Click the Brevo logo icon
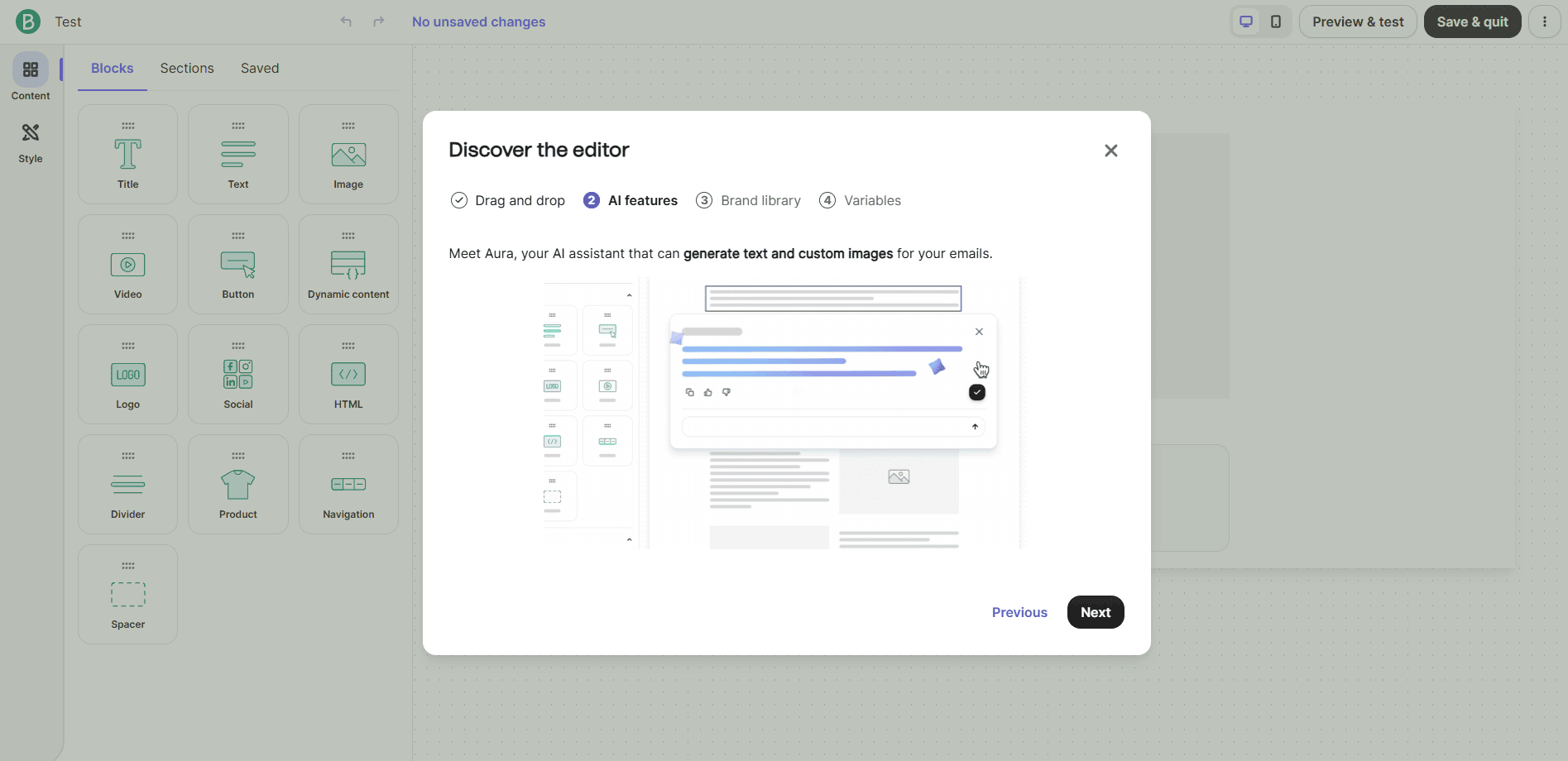The image size is (1568, 761). [x=28, y=22]
